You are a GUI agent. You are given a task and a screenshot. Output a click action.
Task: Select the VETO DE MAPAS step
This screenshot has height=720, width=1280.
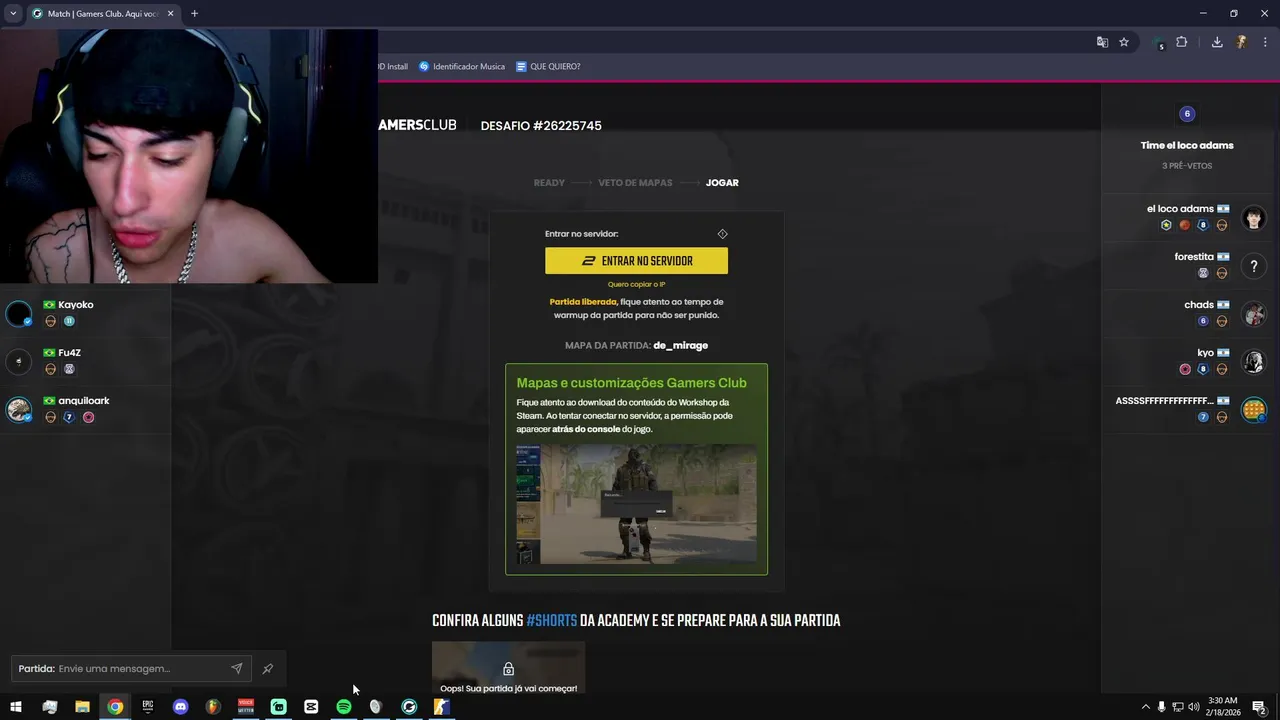(x=635, y=183)
